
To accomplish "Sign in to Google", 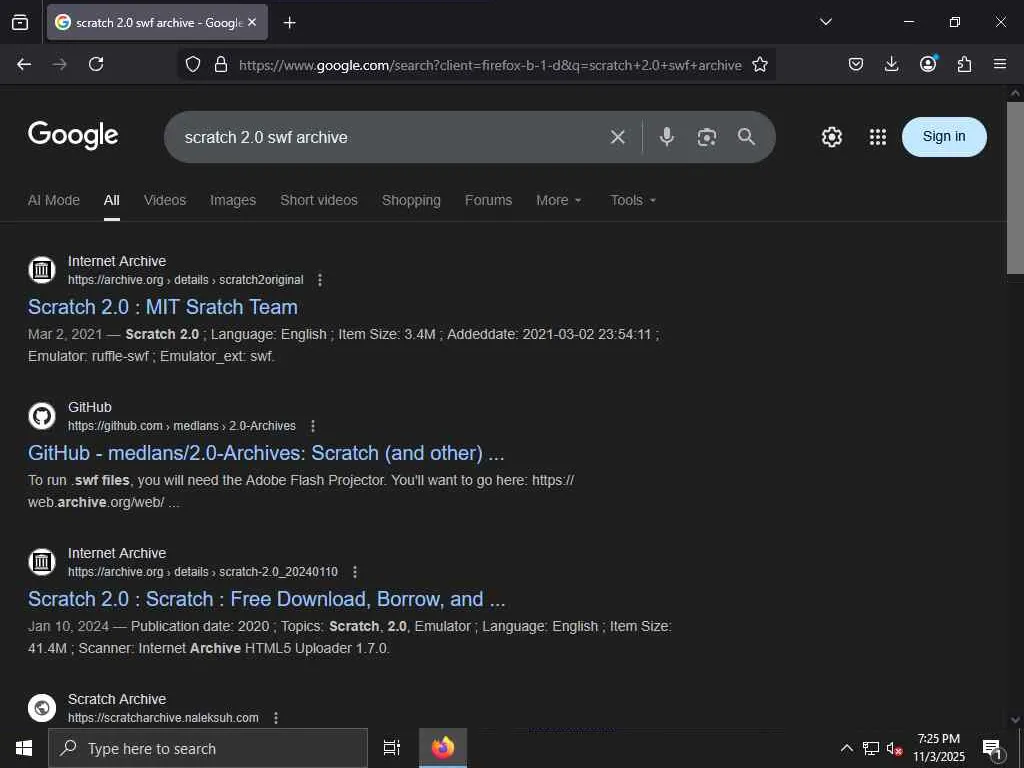I will pyautogui.click(x=944, y=136).
